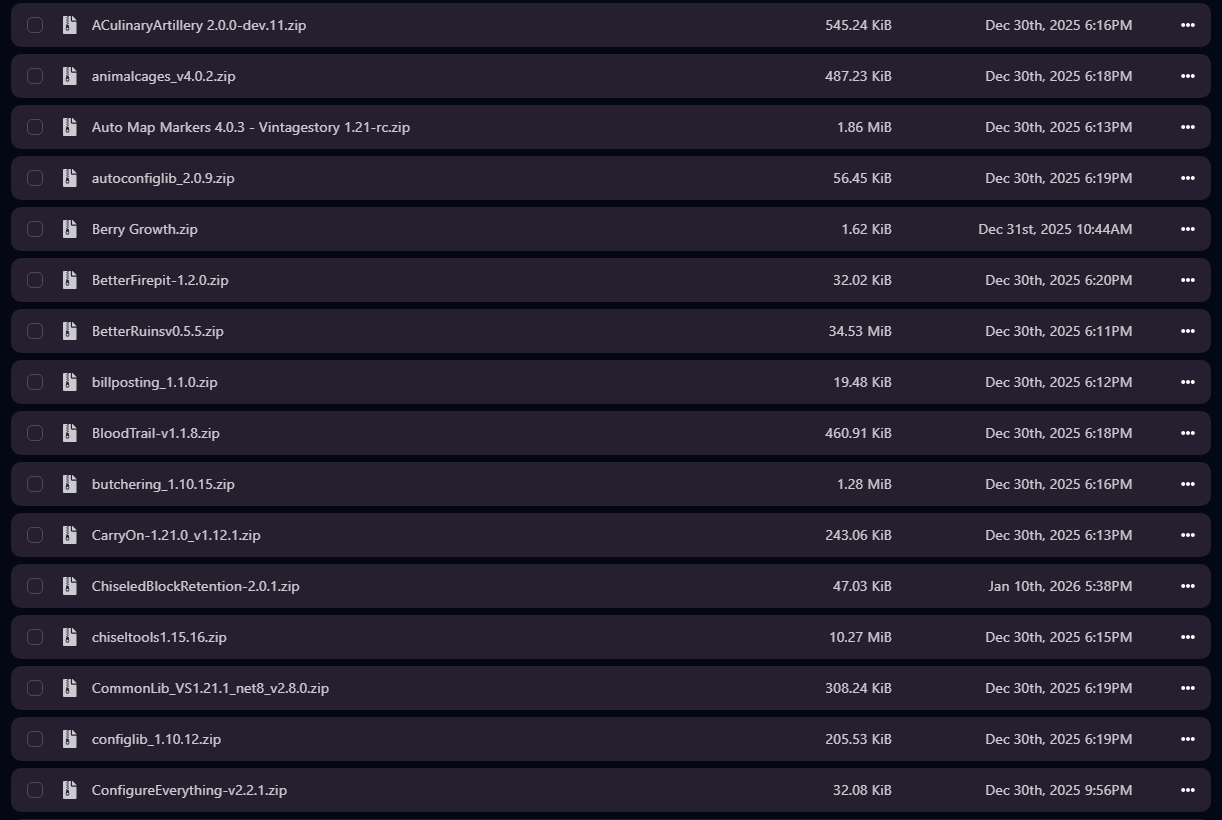Click the file icon next to configlib_1.10.12.zip
1222x820 pixels.
click(69, 739)
